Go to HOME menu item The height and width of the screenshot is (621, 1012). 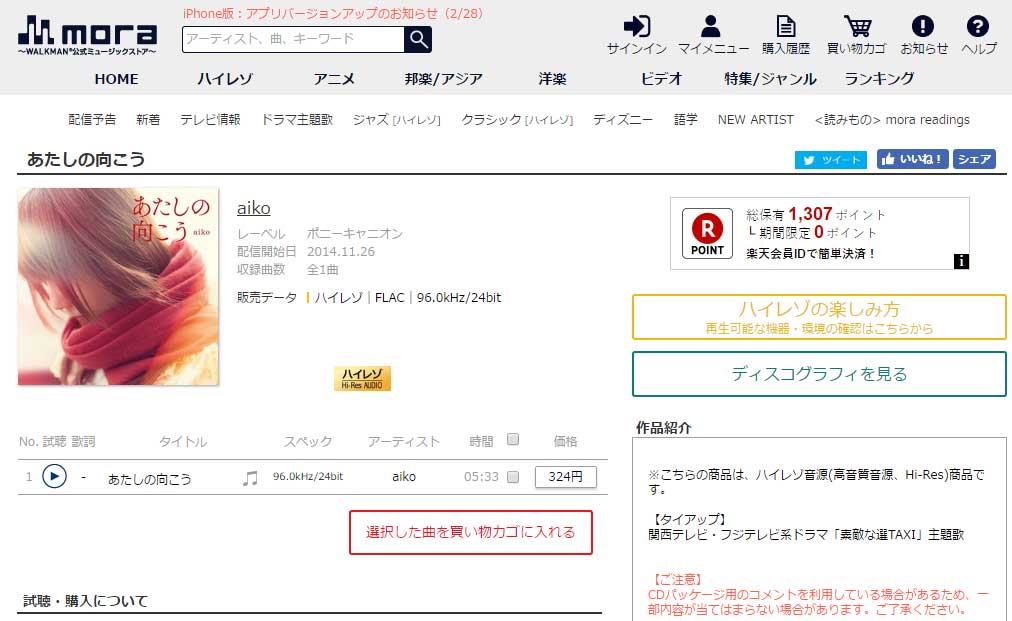tap(116, 79)
